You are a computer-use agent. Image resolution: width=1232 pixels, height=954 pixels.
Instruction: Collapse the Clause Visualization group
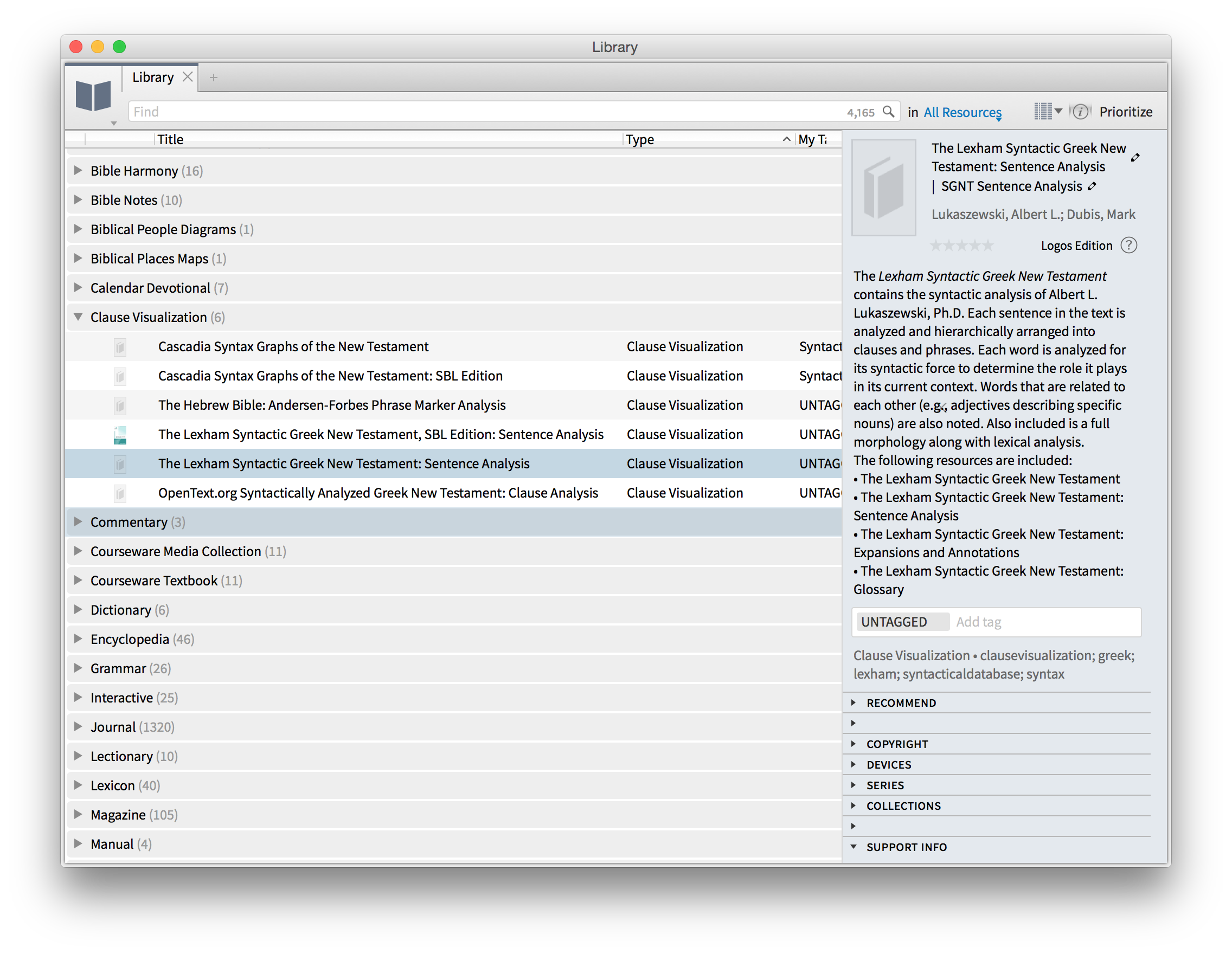[79, 317]
